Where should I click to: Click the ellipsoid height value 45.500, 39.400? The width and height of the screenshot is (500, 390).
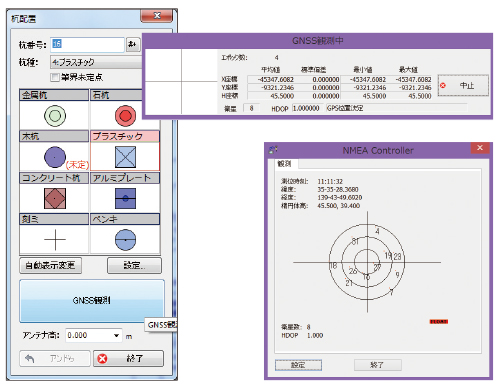pyautogui.click(x=339, y=206)
